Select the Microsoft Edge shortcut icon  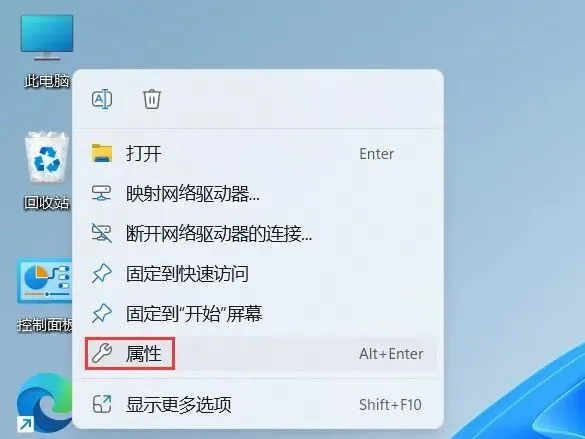click(x=44, y=403)
